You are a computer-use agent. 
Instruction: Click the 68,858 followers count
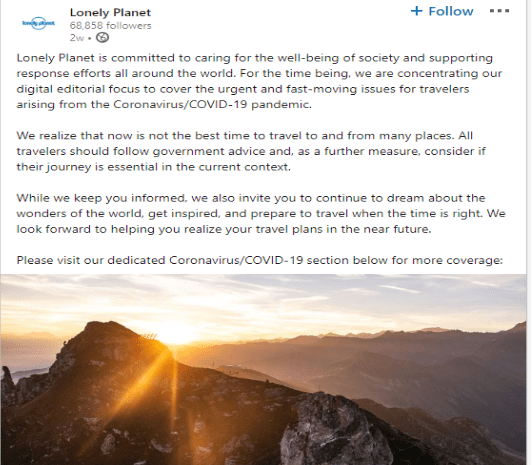(x=111, y=25)
